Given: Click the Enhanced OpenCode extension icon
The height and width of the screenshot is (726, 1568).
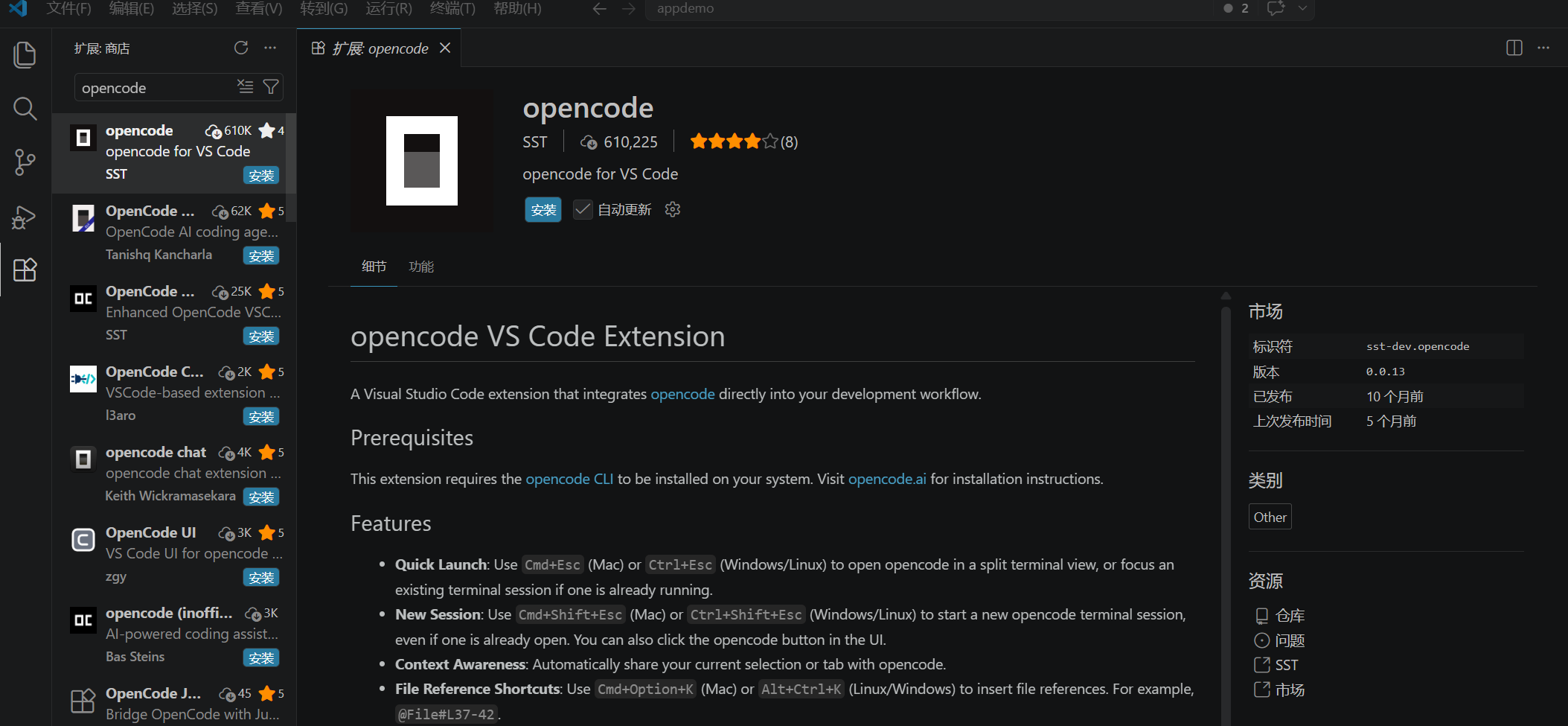Looking at the screenshot, I should point(83,299).
